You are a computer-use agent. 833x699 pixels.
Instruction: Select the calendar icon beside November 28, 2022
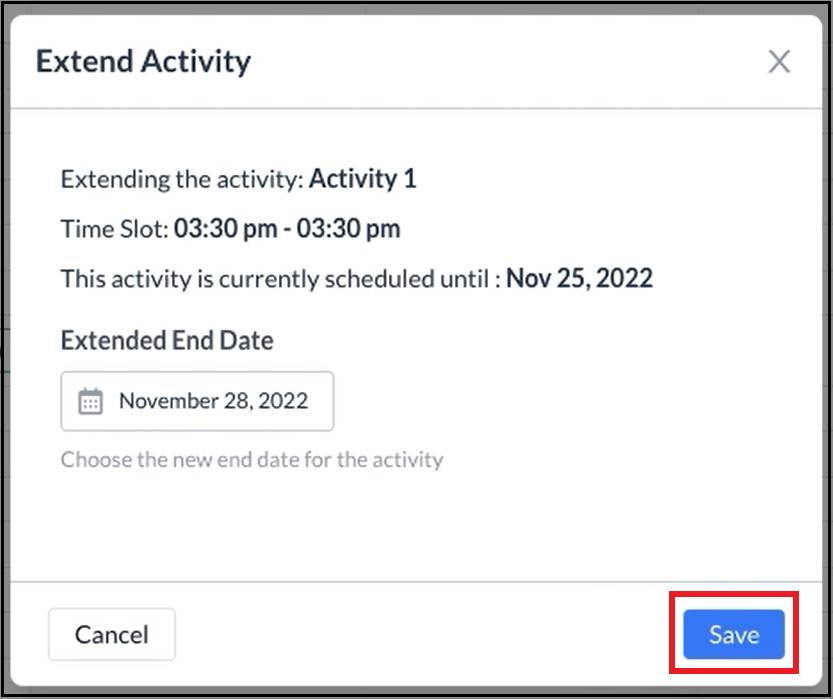click(91, 400)
